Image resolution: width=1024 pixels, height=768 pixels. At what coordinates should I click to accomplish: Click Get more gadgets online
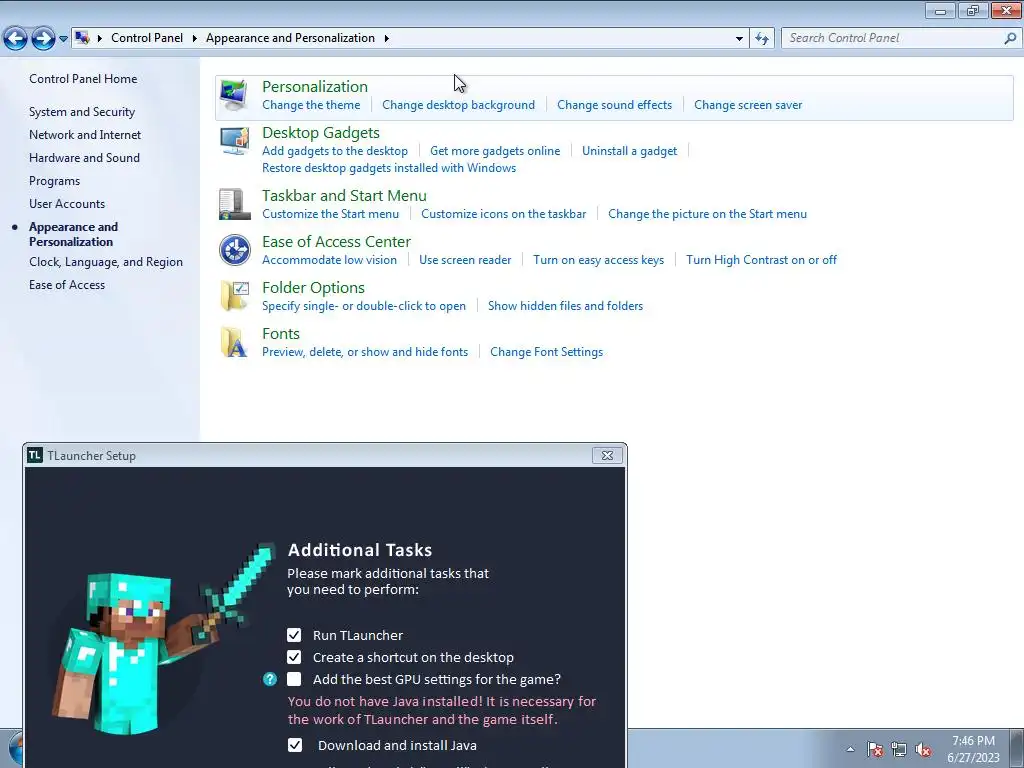click(495, 151)
